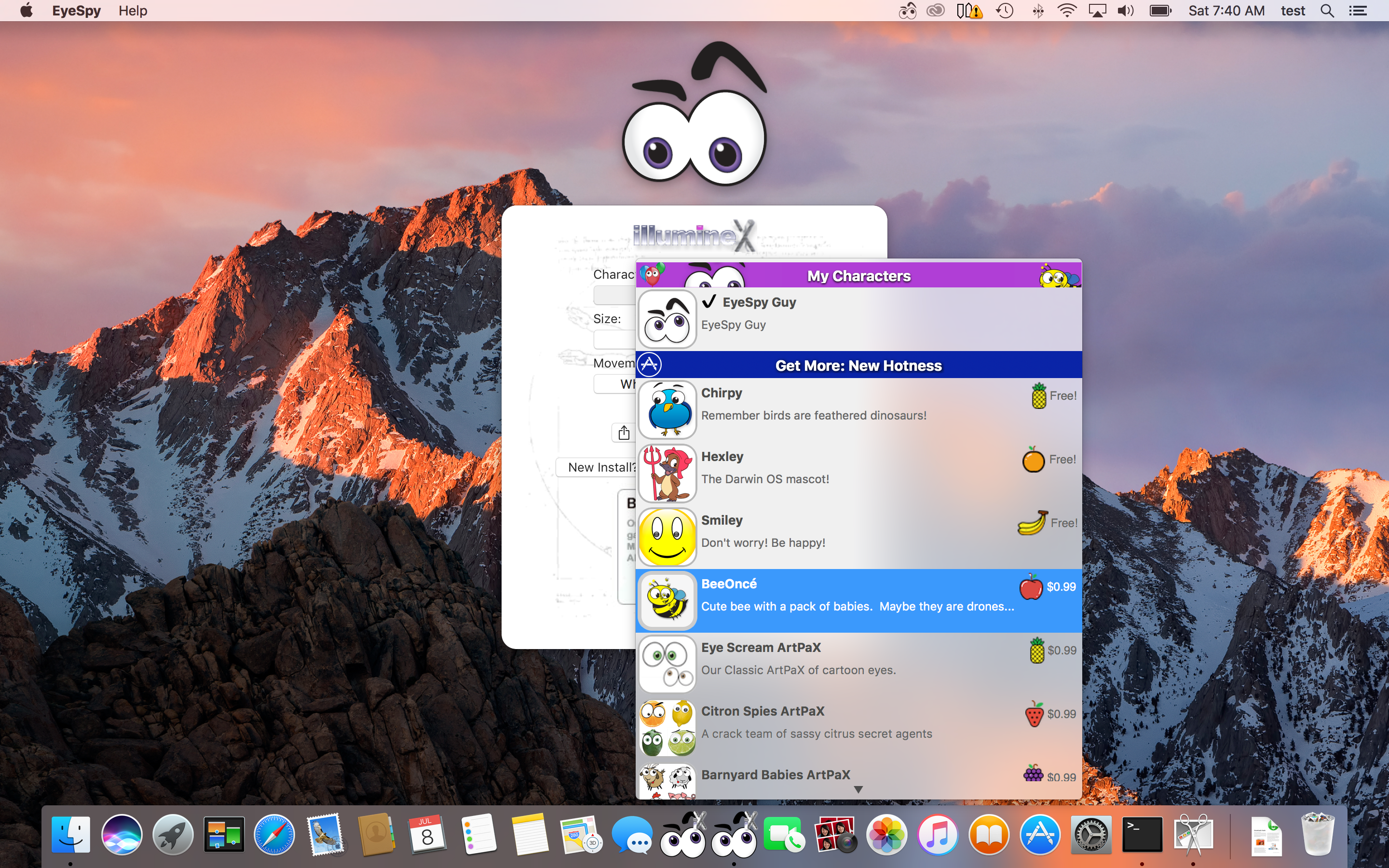Expand the list with the down arrow
1389x868 pixels.
(858, 790)
